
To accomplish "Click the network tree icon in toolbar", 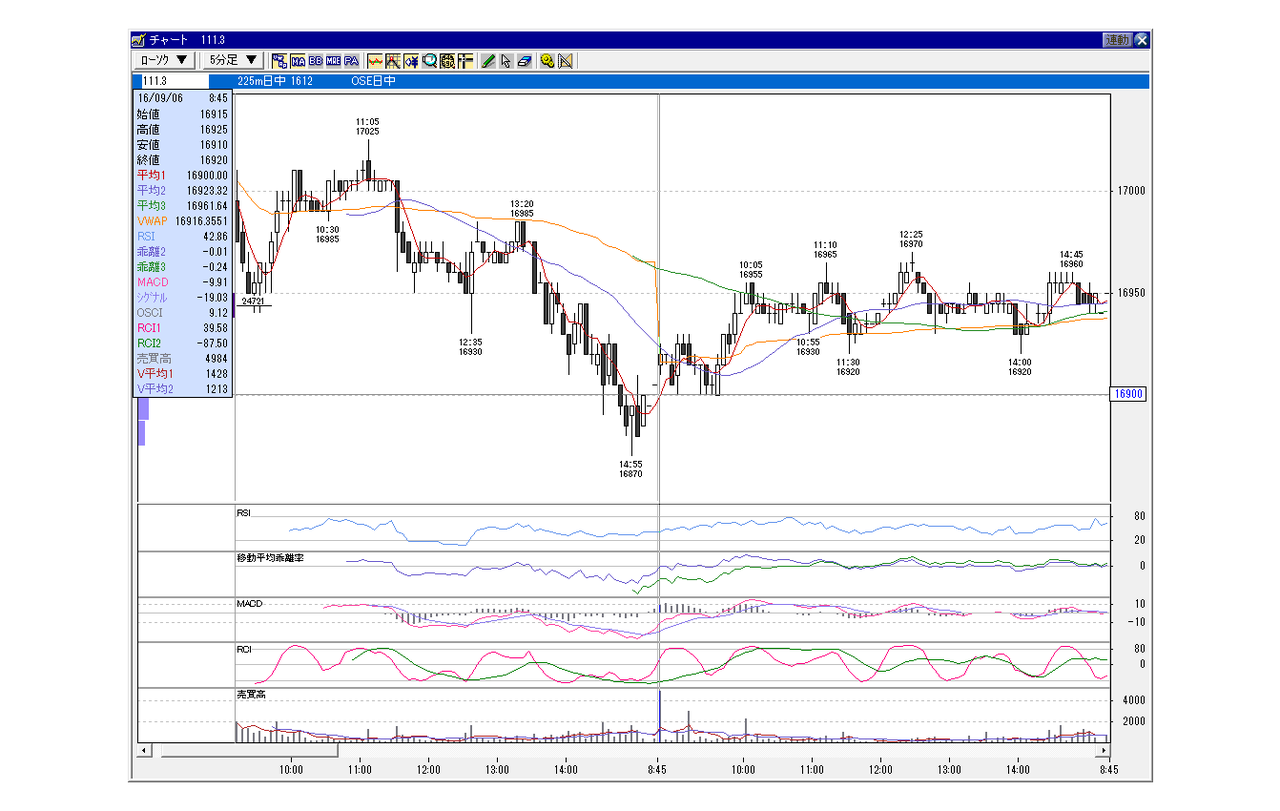I will pos(279,61).
